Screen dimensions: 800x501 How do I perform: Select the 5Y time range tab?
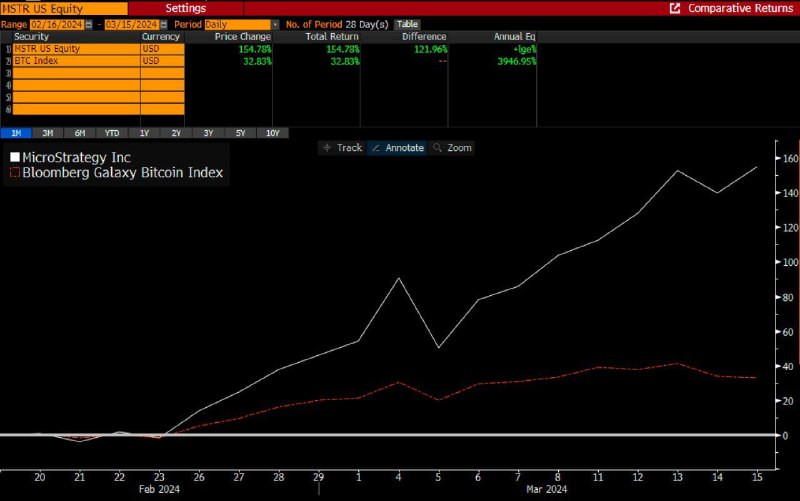tap(241, 133)
